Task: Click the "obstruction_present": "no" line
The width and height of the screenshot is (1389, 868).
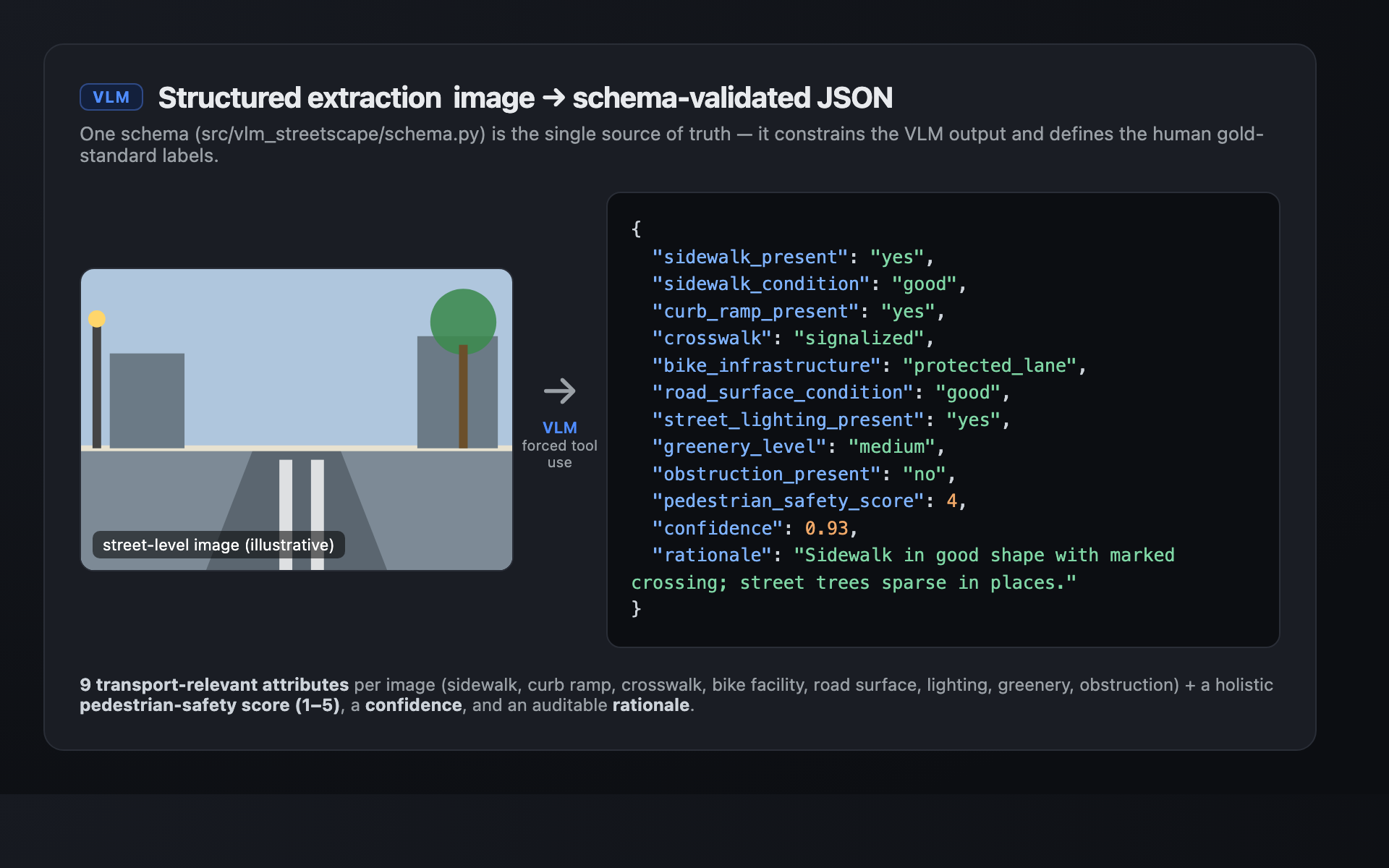Action: pos(804,474)
